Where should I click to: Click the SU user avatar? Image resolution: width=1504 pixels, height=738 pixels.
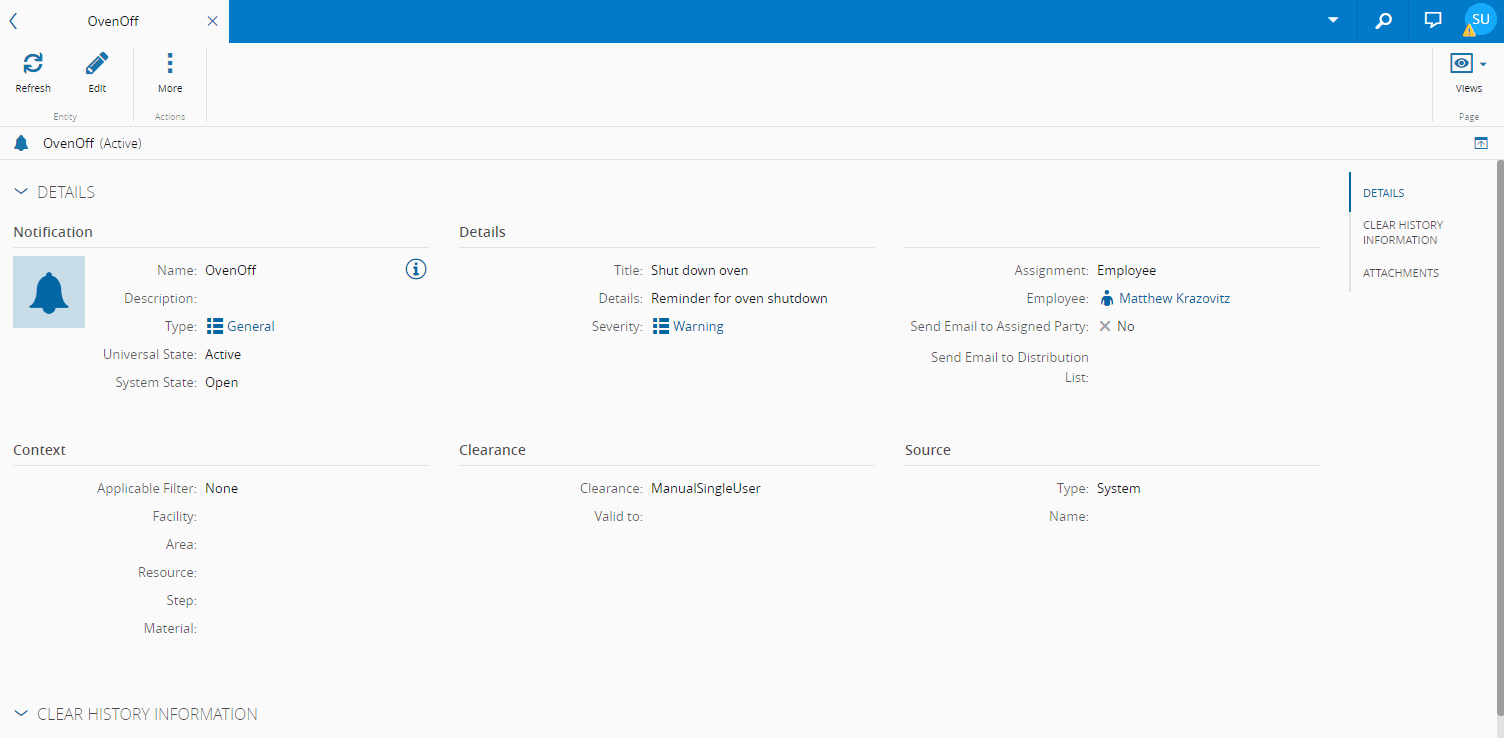(x=1480, y=20)
